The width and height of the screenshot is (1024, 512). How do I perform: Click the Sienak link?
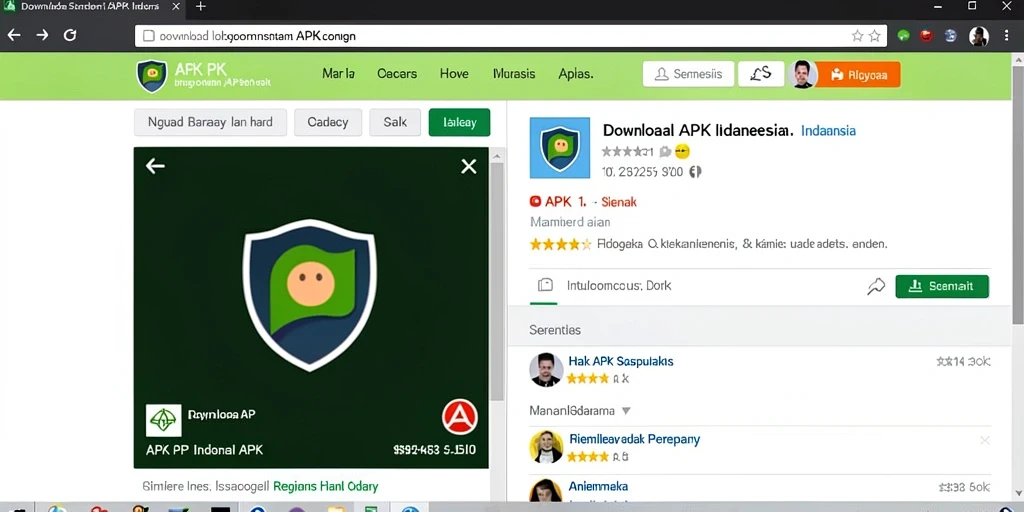pyautogui.click(x=618, y=202)
